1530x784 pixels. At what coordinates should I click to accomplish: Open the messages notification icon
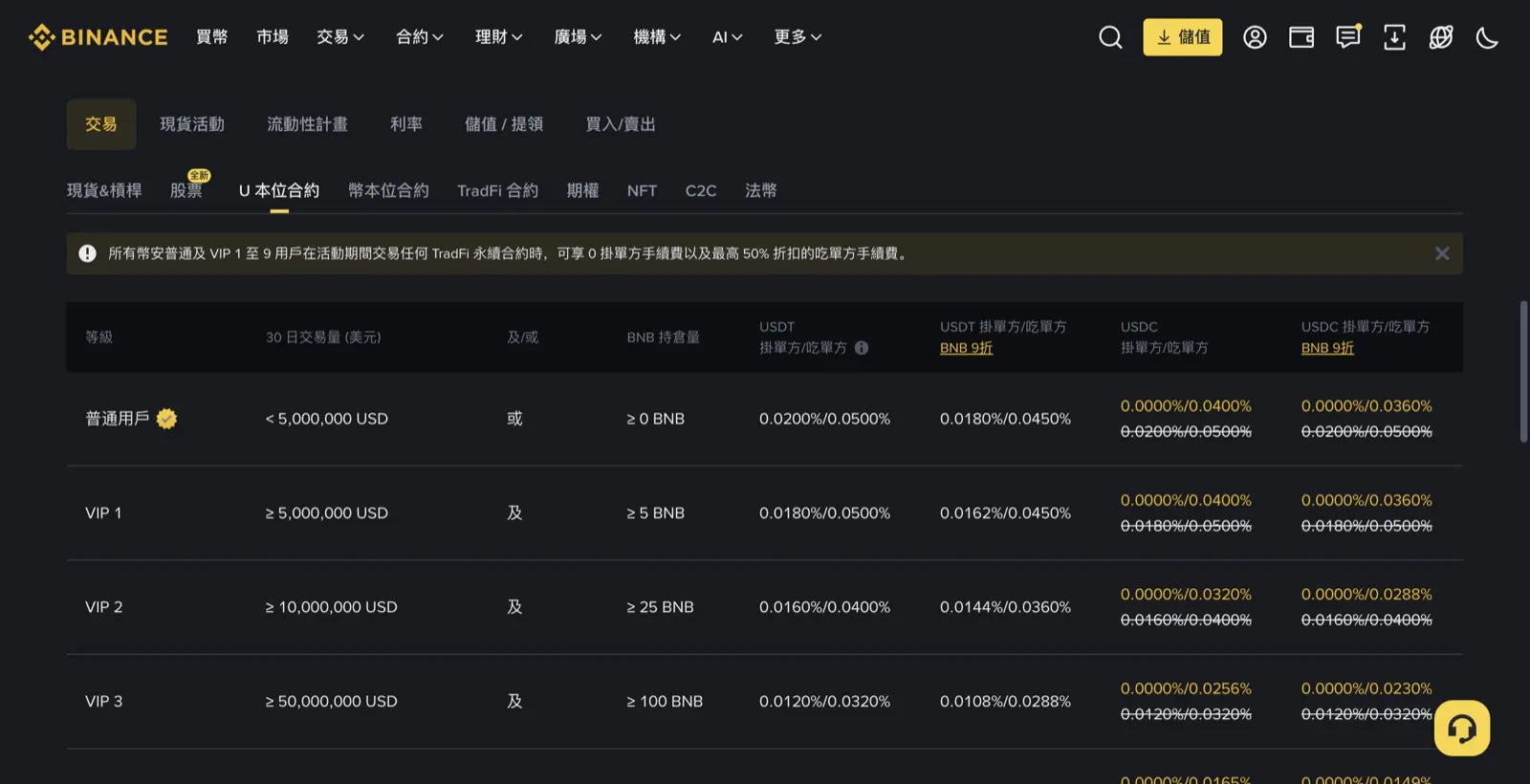(x=1348, y=37)
